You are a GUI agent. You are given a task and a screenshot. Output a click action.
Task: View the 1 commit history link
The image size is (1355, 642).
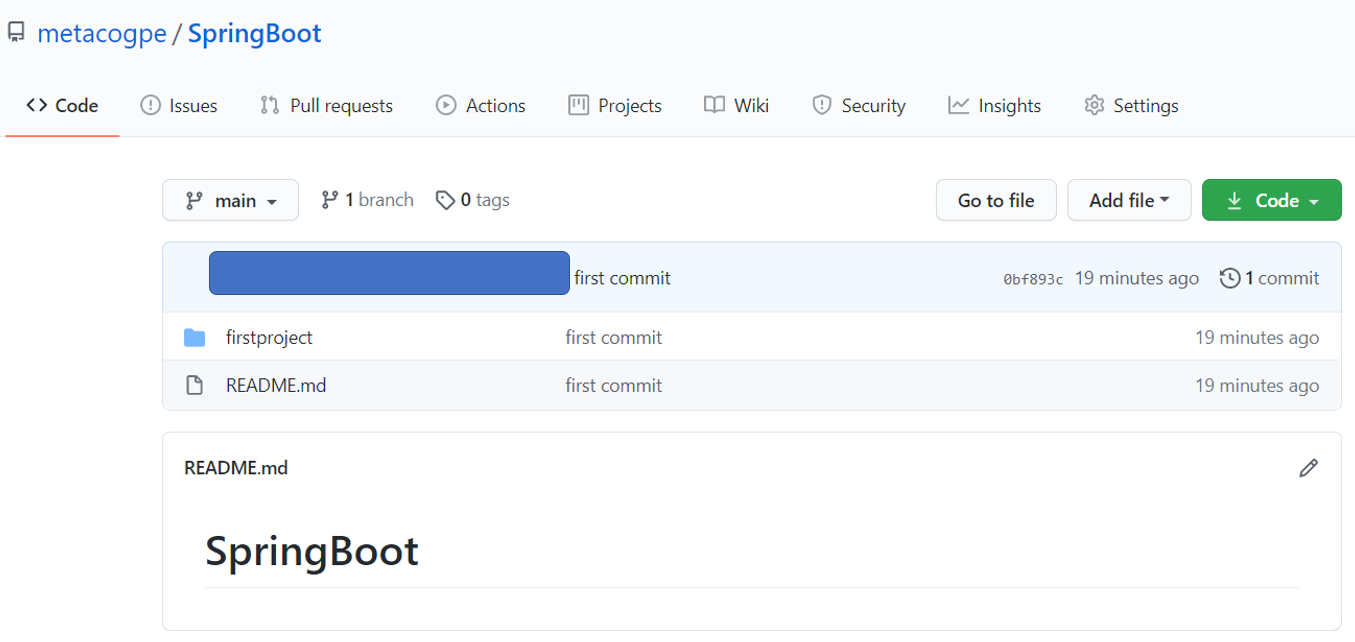[1270, 278]
